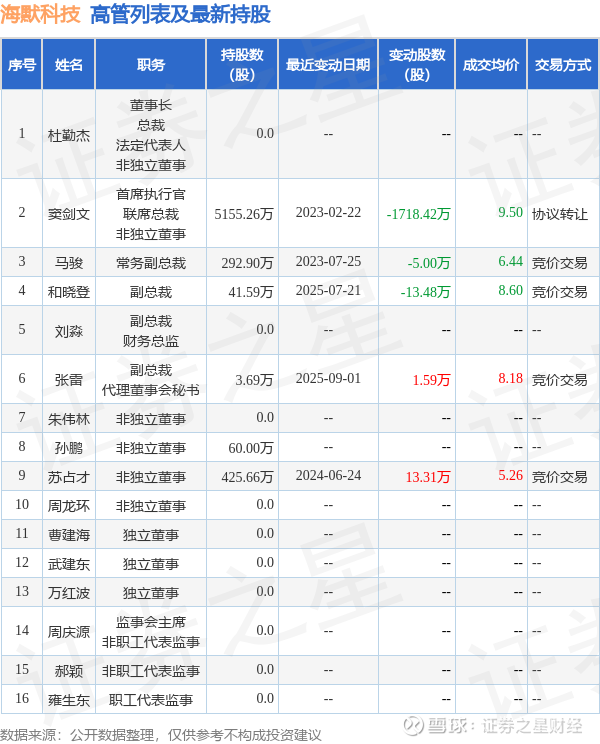Click the change value -5.00万
600x744 pixels.
pos(429,262)
